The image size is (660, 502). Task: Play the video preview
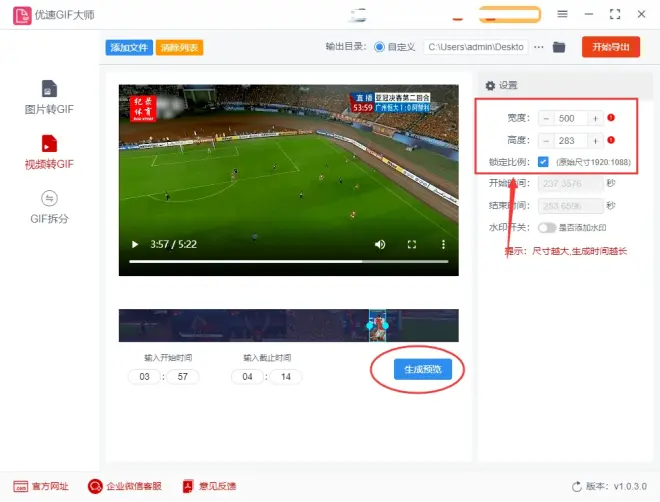[x=135, y=244]
